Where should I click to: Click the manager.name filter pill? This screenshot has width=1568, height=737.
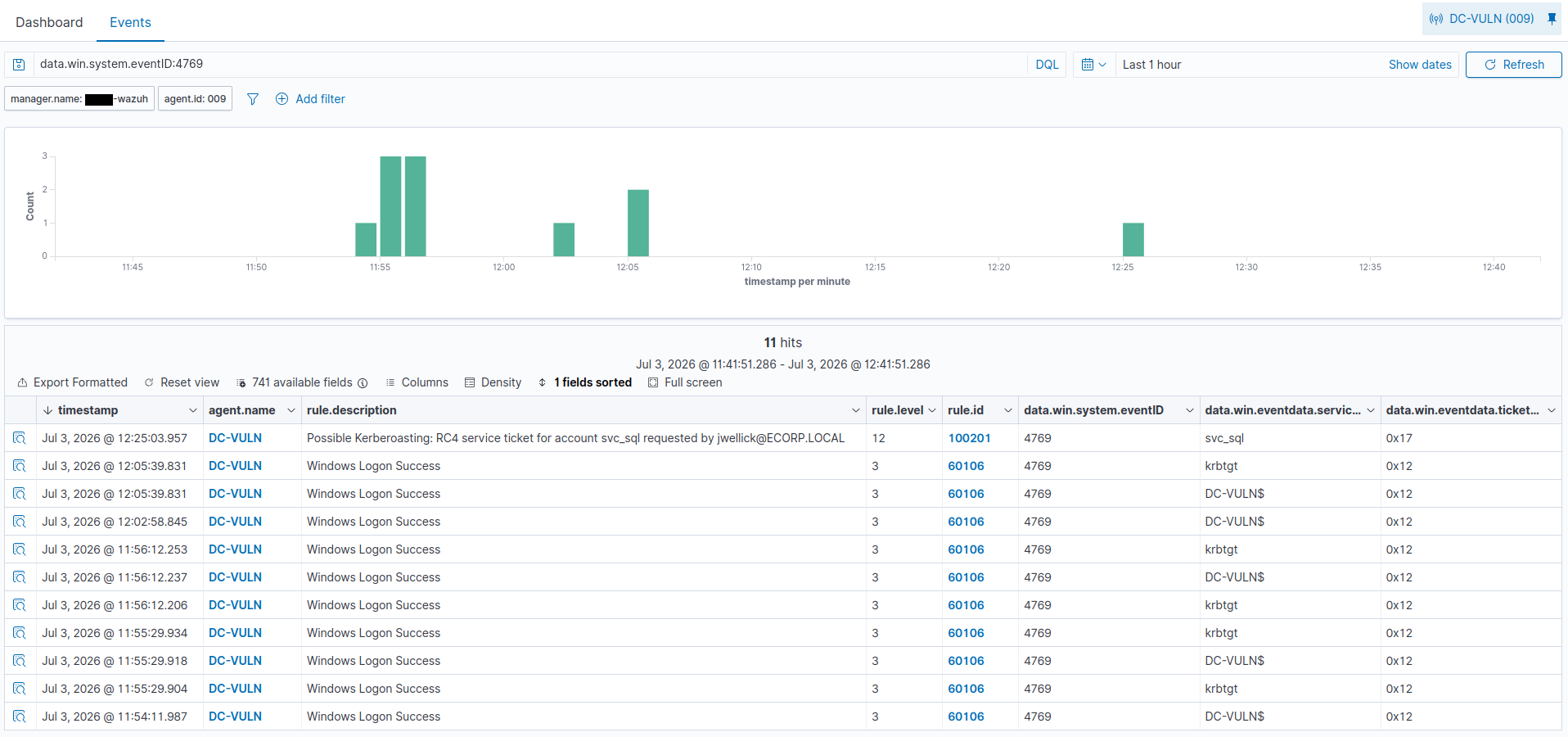click(x=79, y=99)
